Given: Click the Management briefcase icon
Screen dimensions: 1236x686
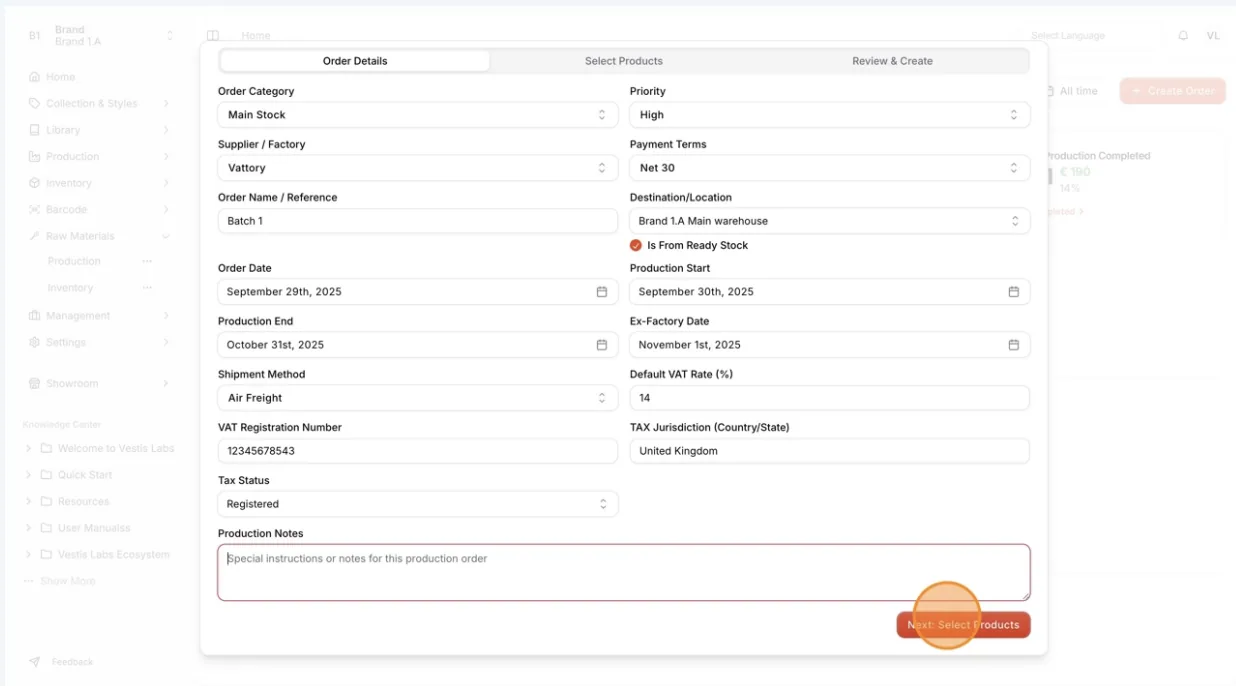Looking at the screenshot, I should 35,315.
